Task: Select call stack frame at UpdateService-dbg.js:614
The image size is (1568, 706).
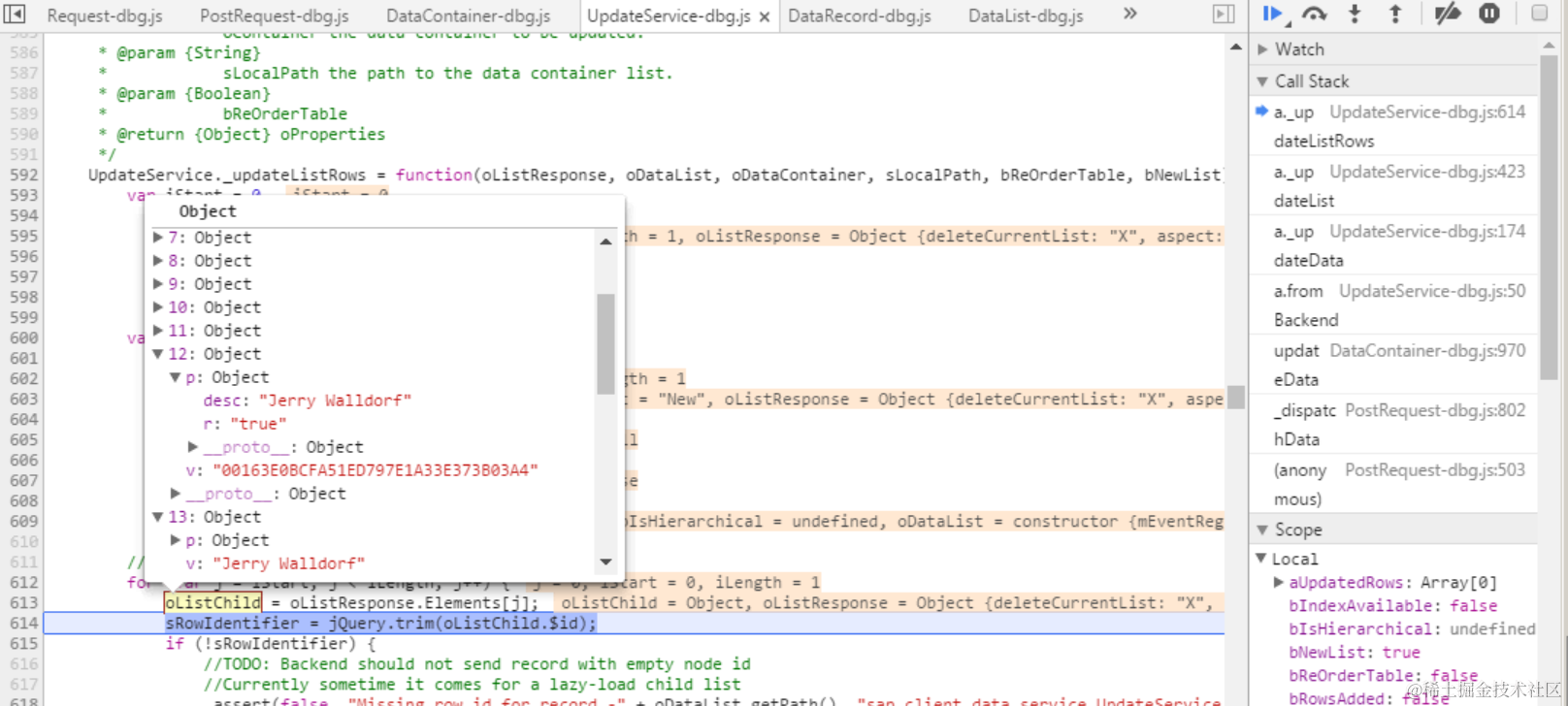Action: point(1395,126)
